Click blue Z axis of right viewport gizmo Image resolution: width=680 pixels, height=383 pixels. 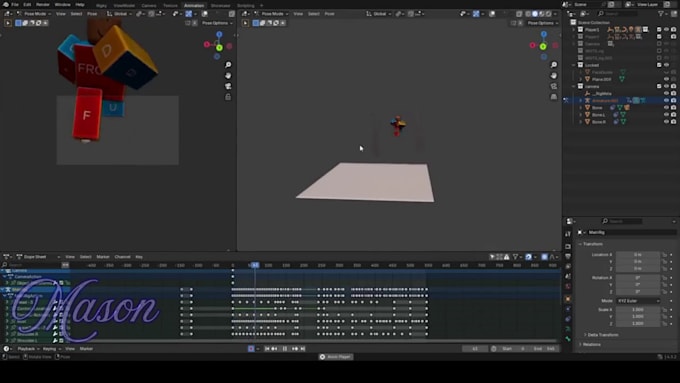click(x=544, y=34)
